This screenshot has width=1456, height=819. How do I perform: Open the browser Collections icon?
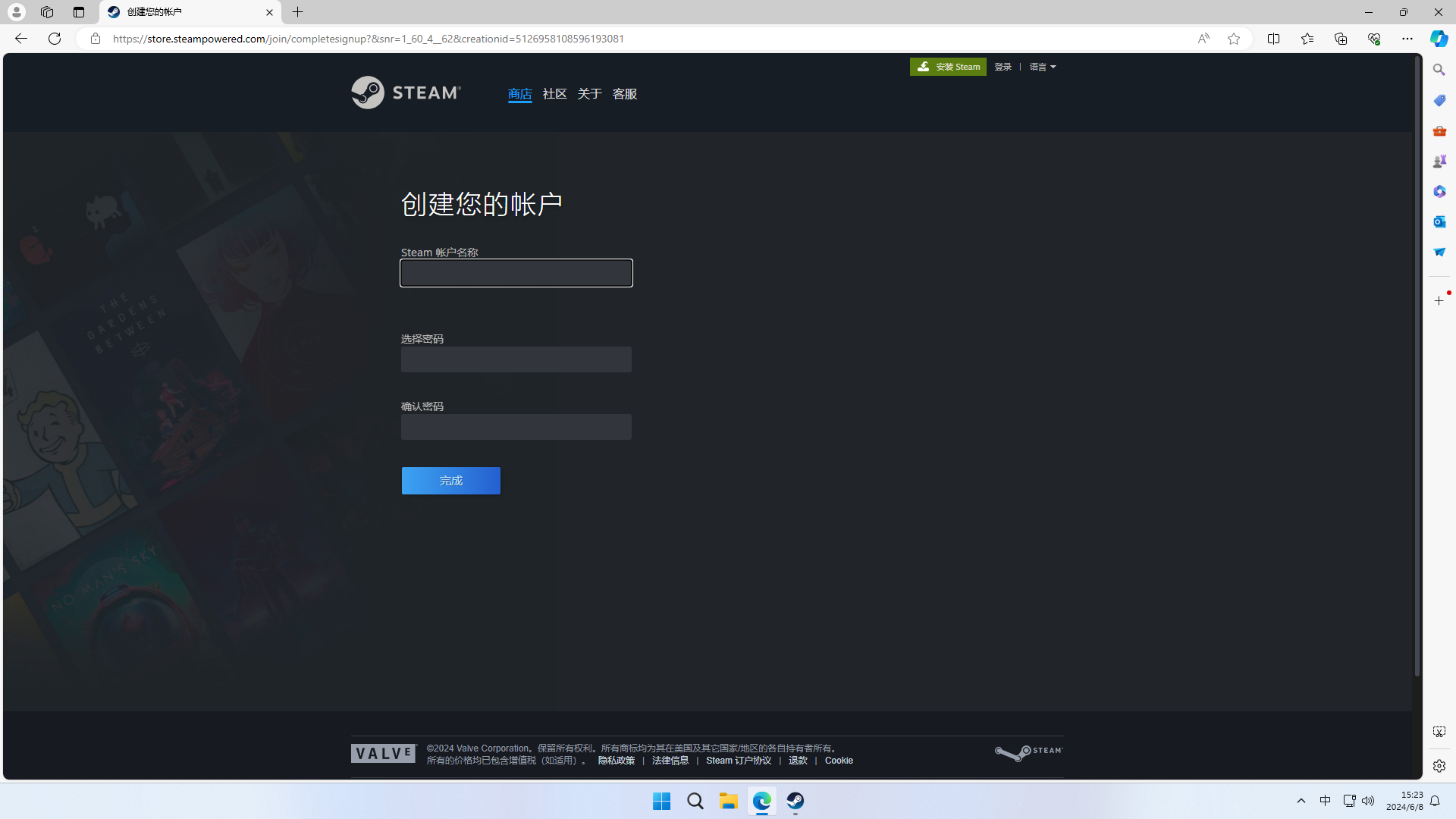tap(1340, 39)
